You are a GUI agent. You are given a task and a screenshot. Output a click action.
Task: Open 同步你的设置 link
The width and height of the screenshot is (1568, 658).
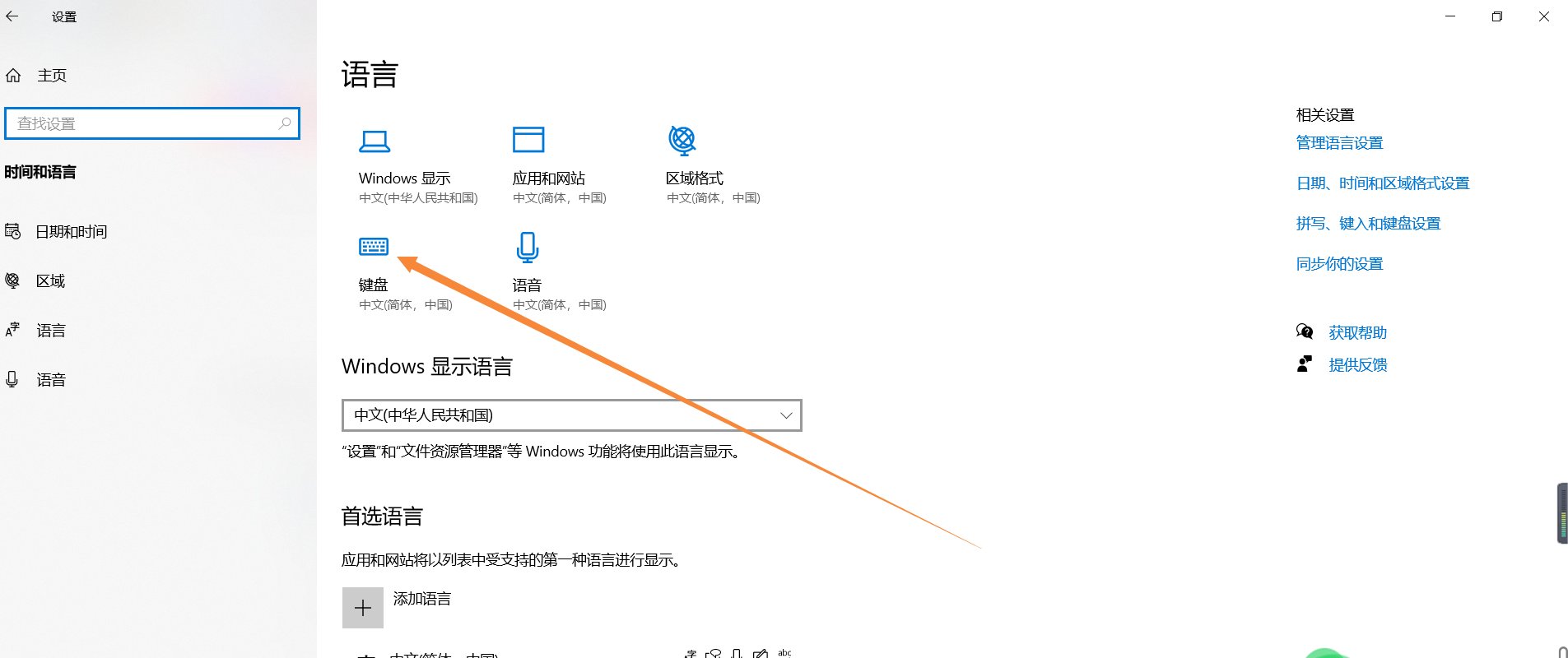tap(1339, 264)
